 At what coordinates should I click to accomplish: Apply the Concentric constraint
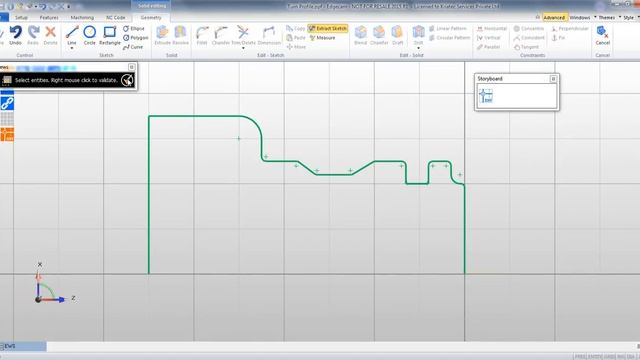(529, 29)
